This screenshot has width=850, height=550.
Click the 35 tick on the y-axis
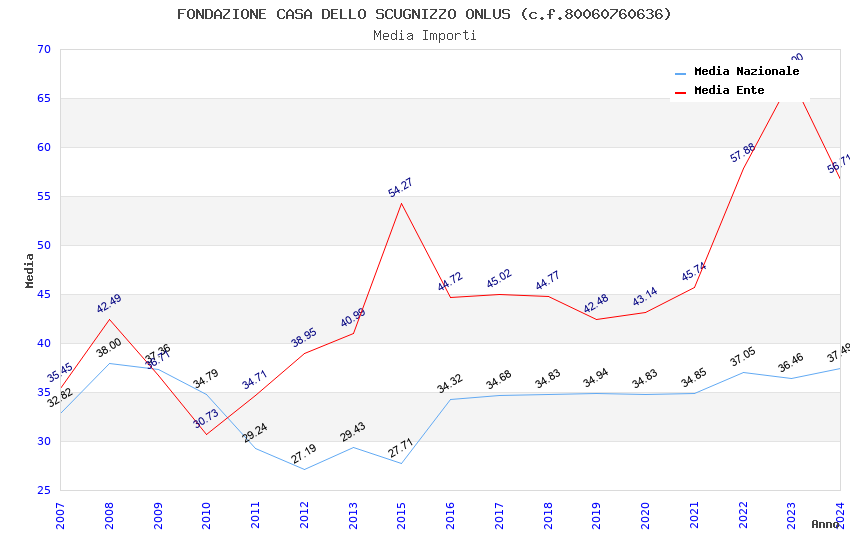(44, 392)
